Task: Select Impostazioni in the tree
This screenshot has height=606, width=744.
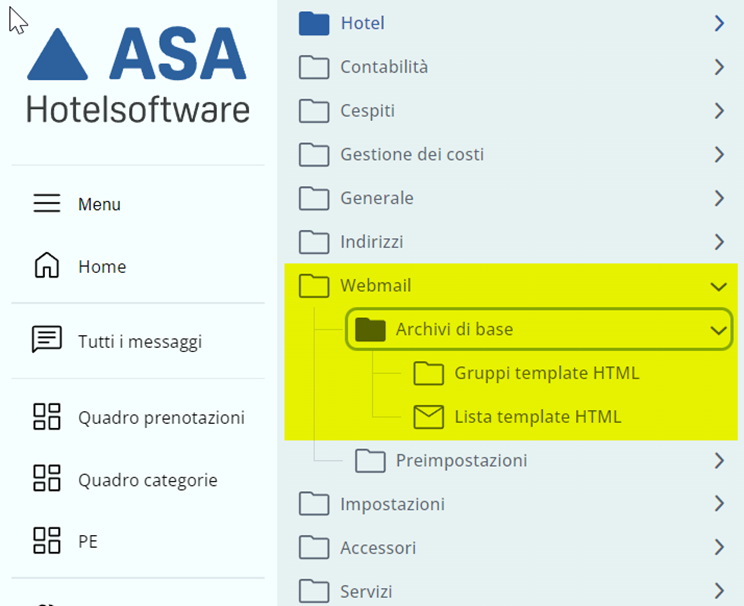Action: [x=392, y=504]
